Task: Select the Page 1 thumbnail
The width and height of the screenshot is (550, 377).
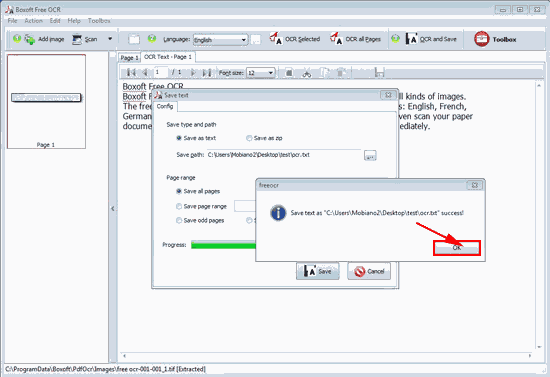Action: tap(46, 101)
